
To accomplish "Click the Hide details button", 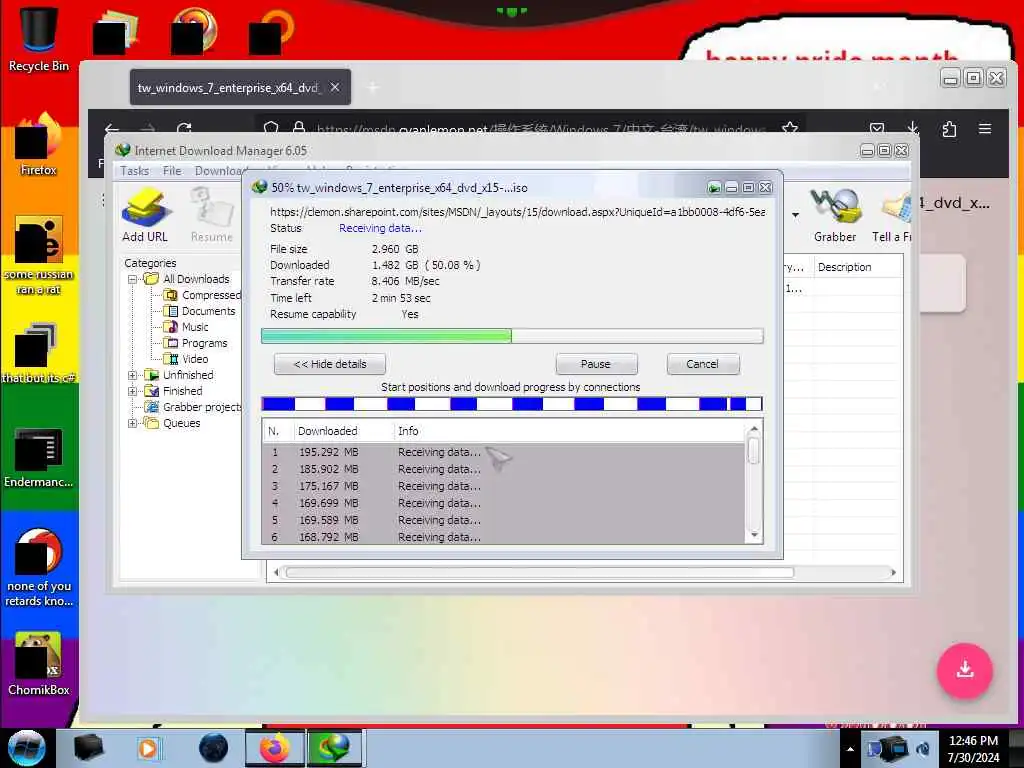I will tap(330, 364).
